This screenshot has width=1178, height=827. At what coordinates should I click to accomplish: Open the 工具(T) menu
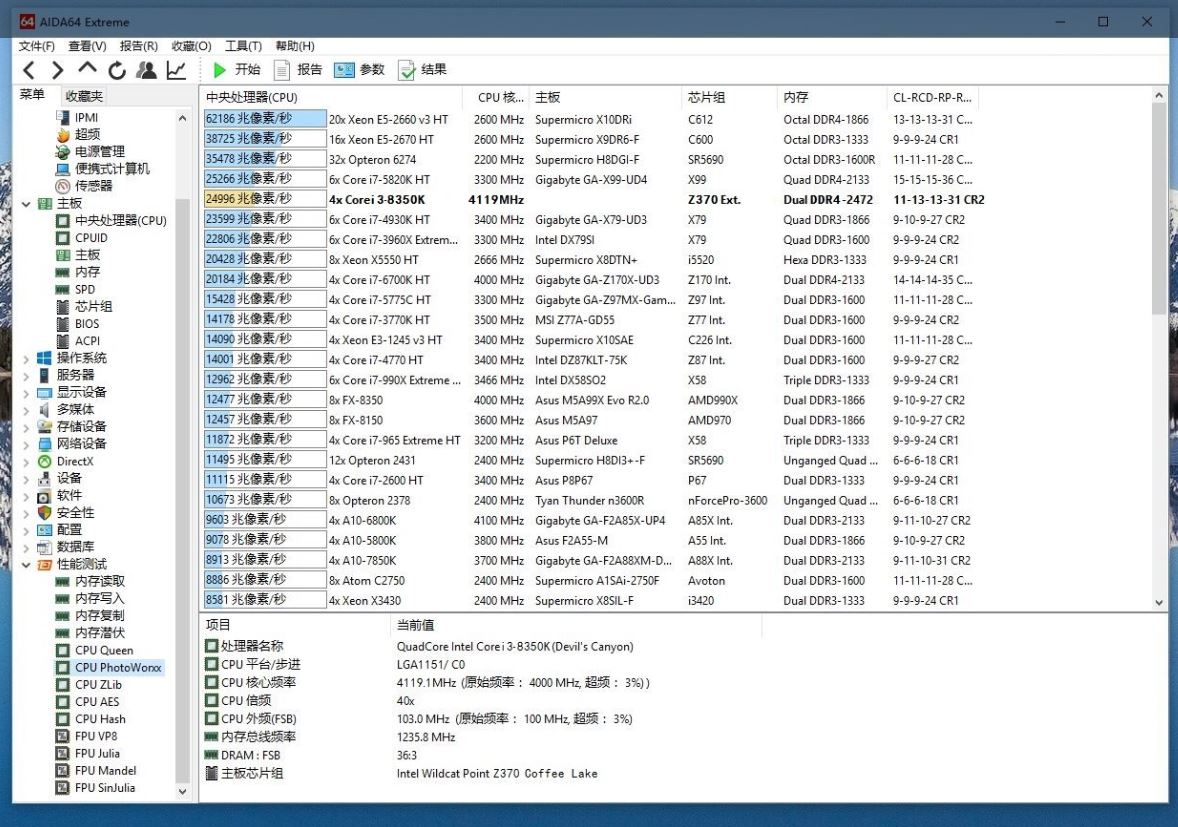tap(243, 46)
